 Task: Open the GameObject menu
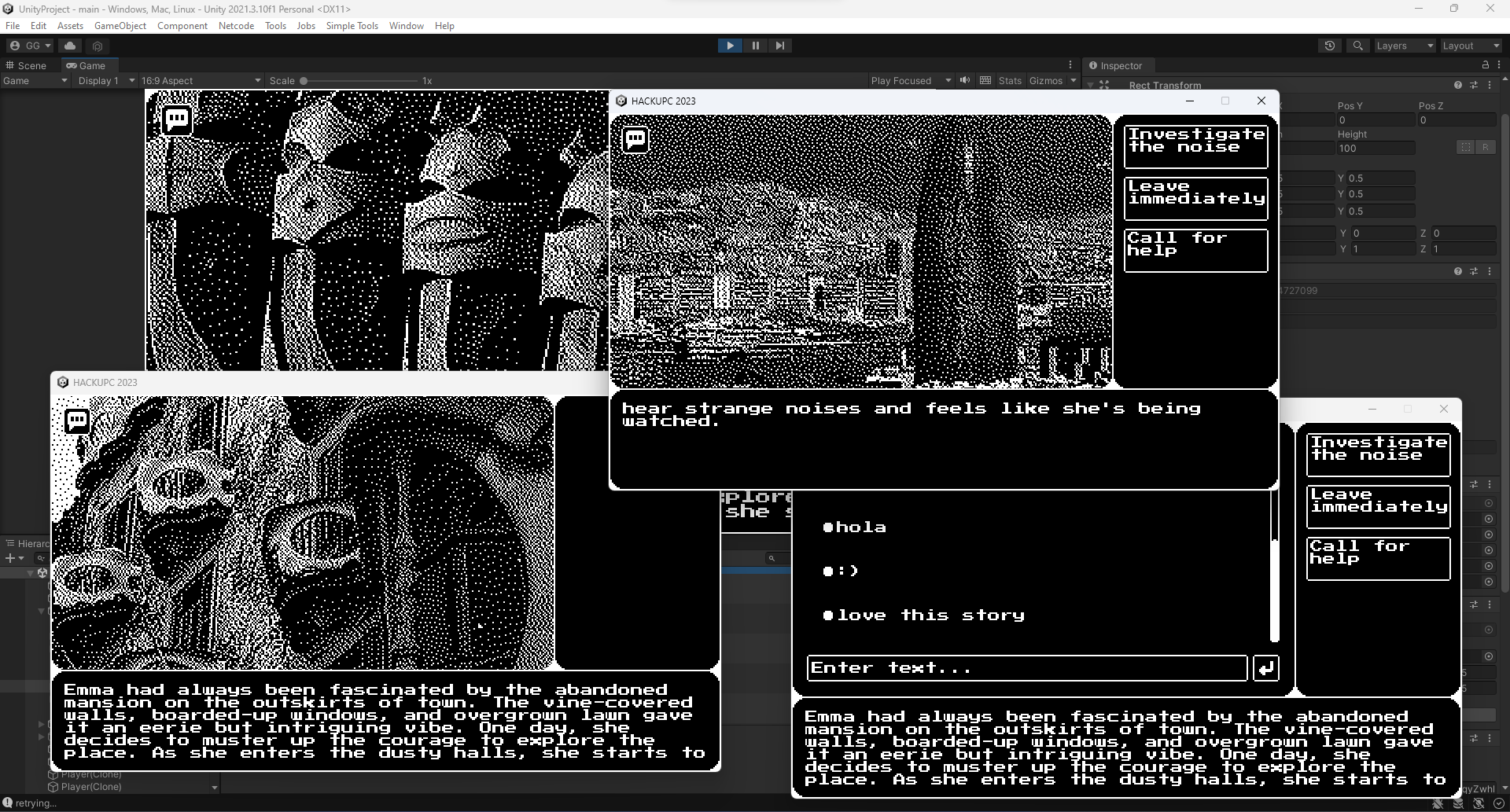120,26
